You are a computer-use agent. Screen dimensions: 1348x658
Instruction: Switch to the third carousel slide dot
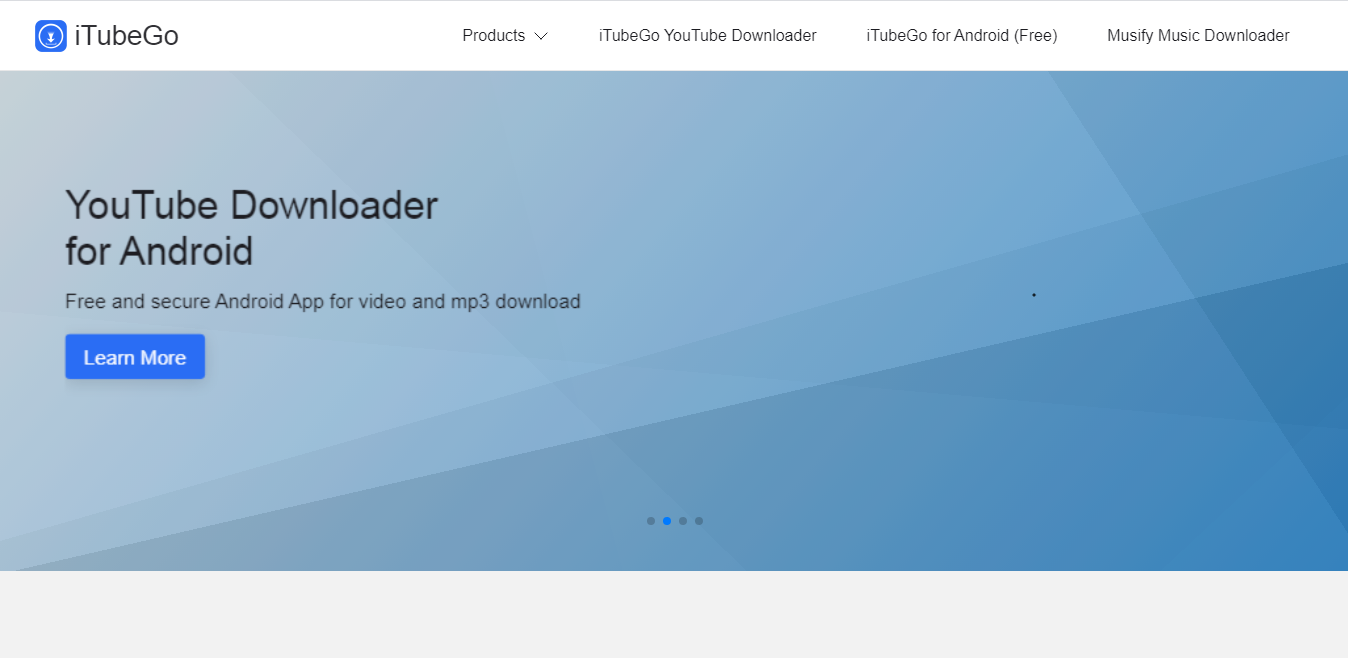click(683, 521)
